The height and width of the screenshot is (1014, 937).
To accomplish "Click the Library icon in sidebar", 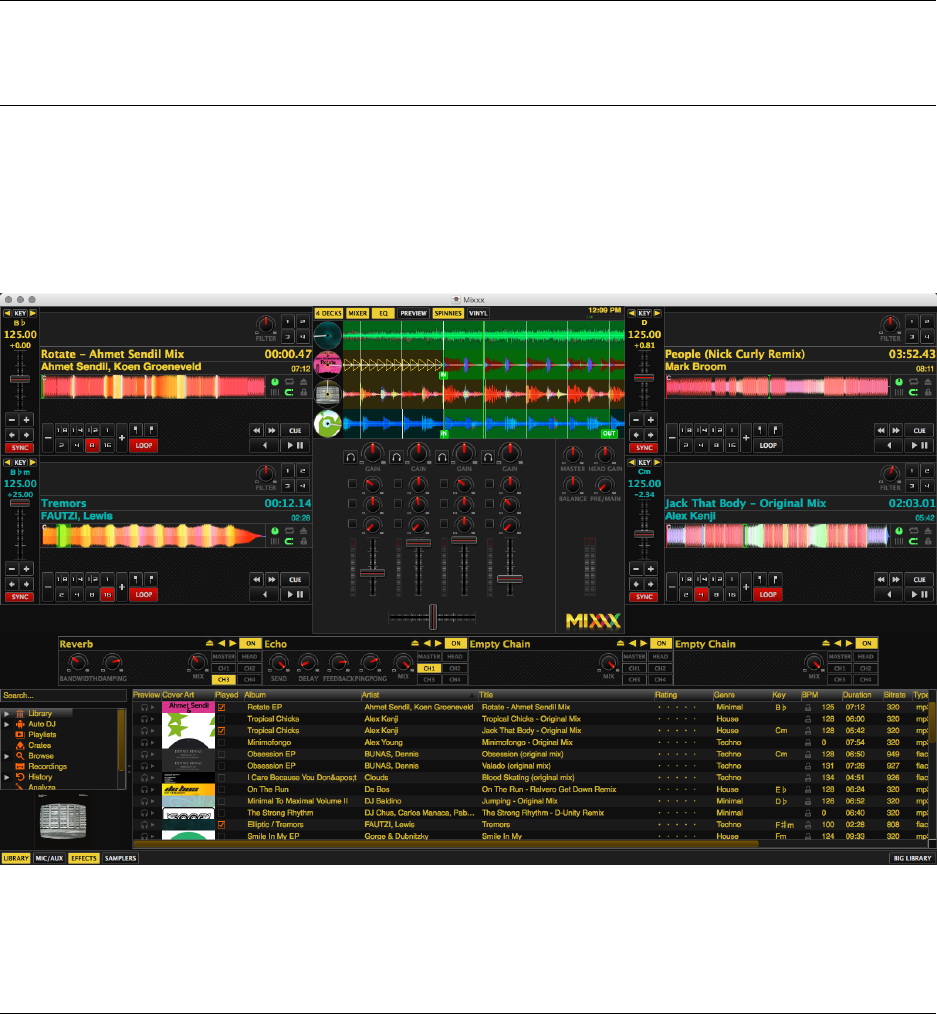I will coord(19,713).
